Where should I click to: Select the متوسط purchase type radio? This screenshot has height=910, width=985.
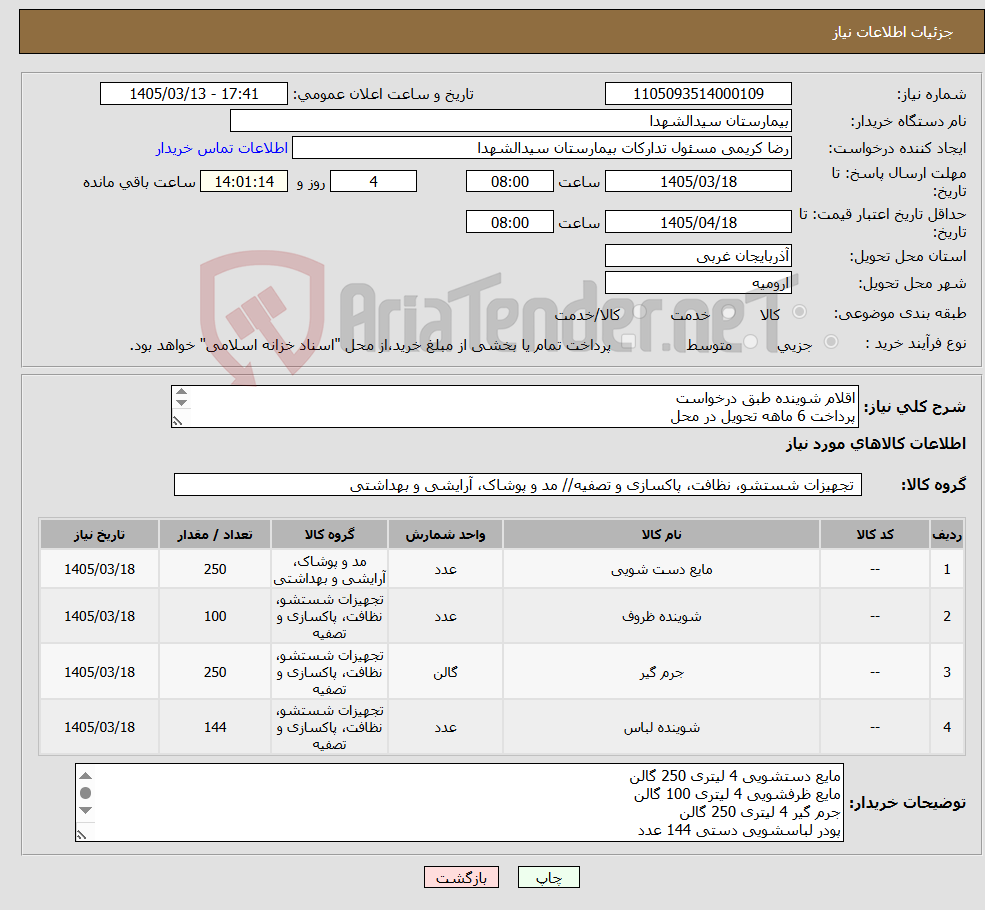pos(751,342)
